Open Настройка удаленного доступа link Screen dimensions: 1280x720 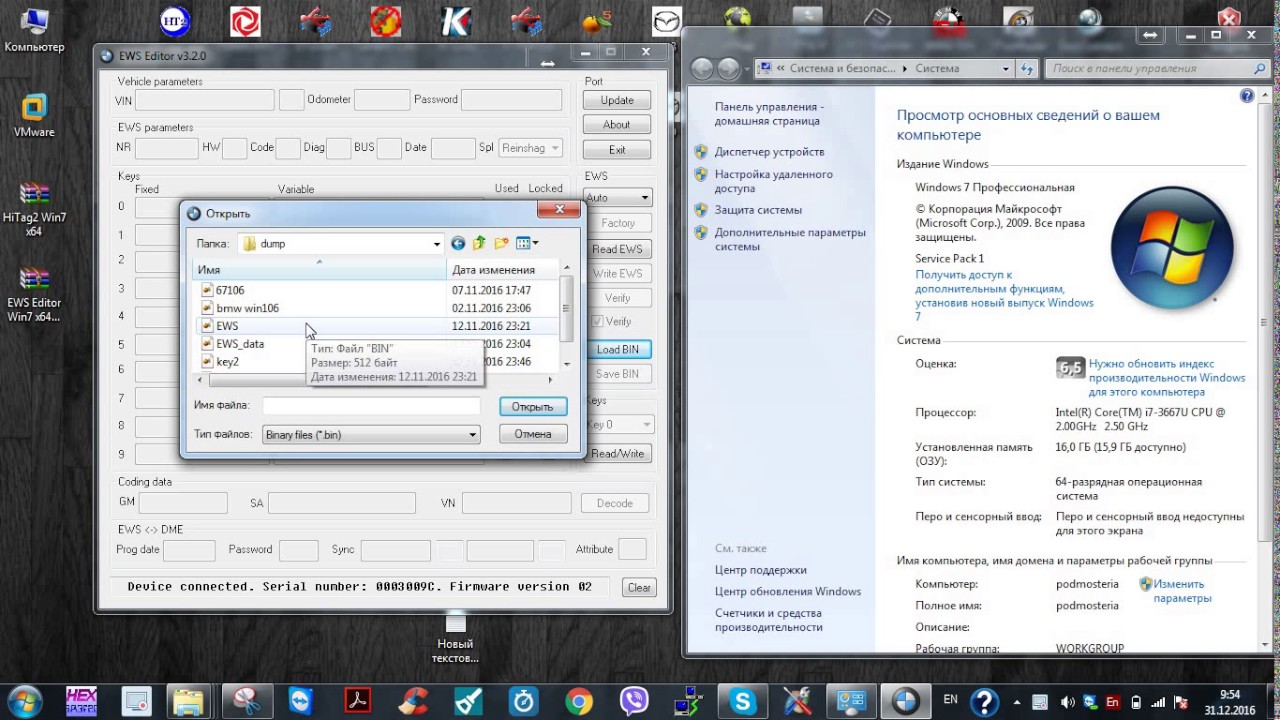(x=773, y=181)
